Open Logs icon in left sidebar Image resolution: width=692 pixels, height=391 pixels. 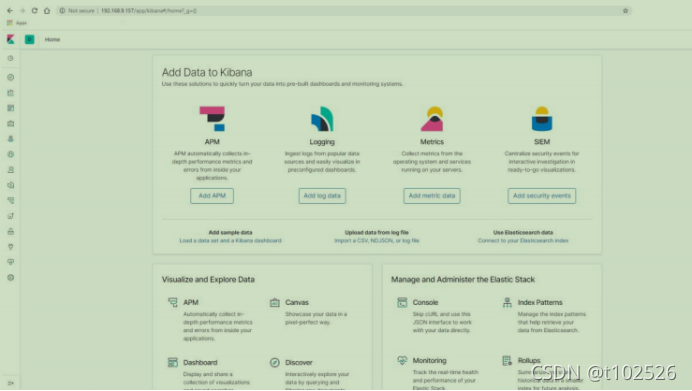pos(11,185)
